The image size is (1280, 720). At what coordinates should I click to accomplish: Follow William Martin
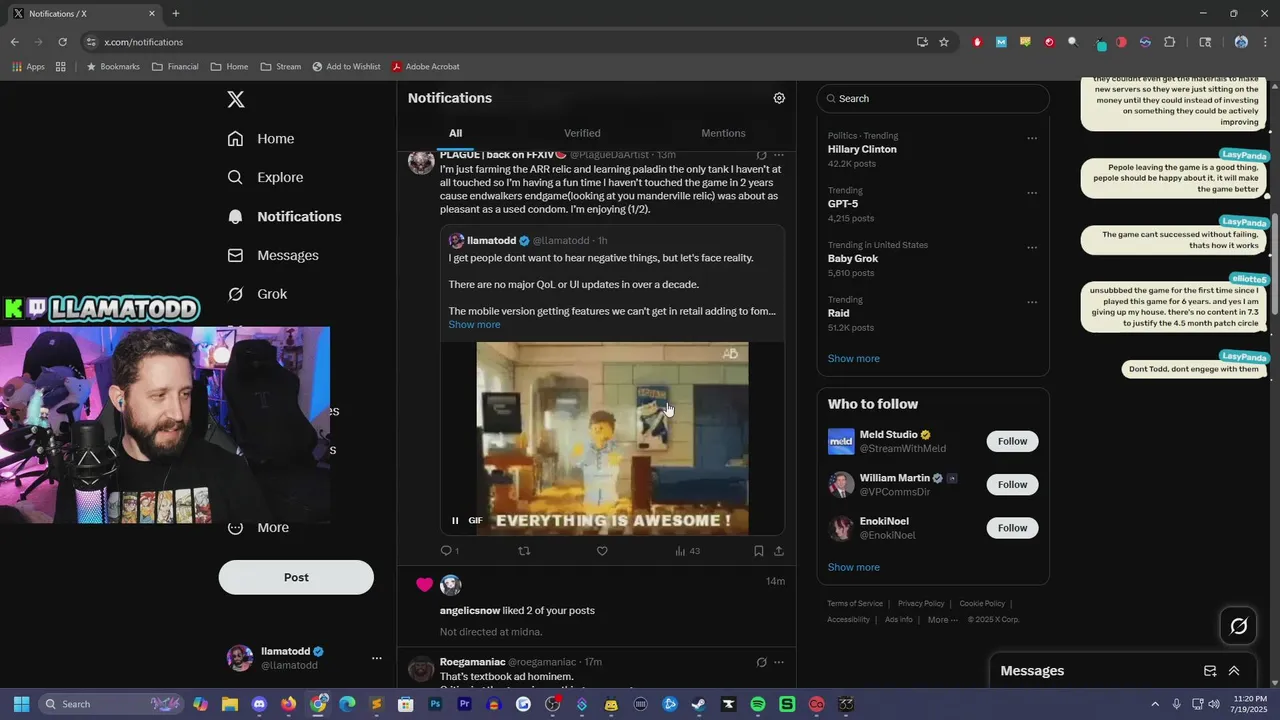coord(1012,484)
